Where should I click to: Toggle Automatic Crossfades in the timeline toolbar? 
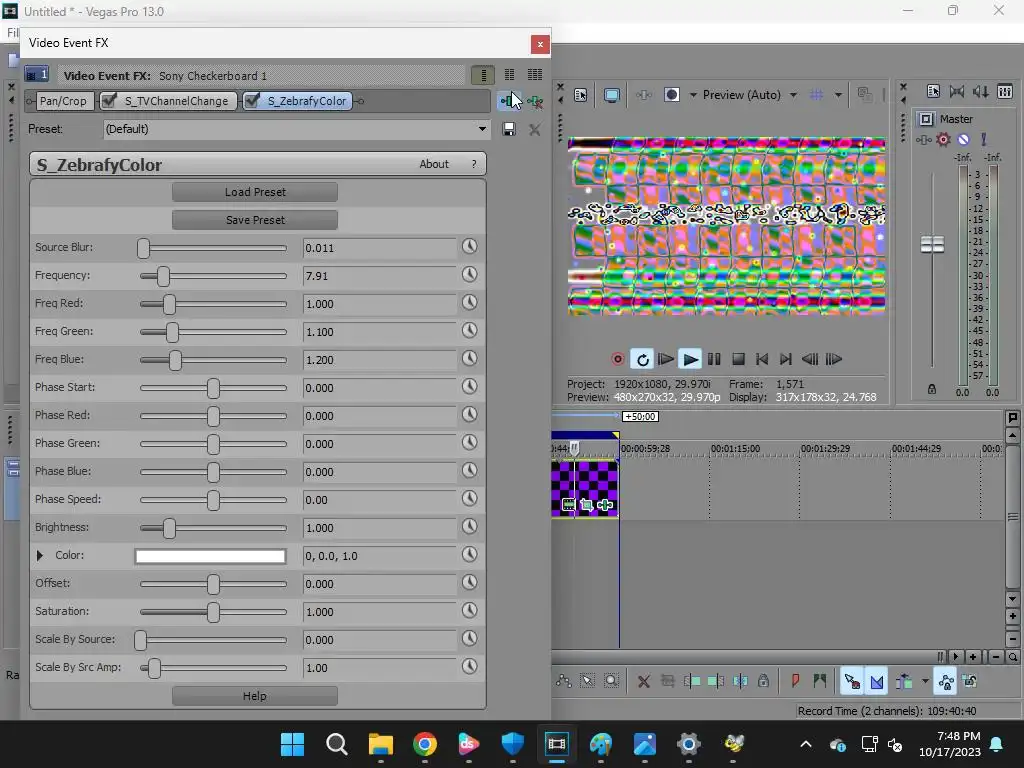coord(877,682)
